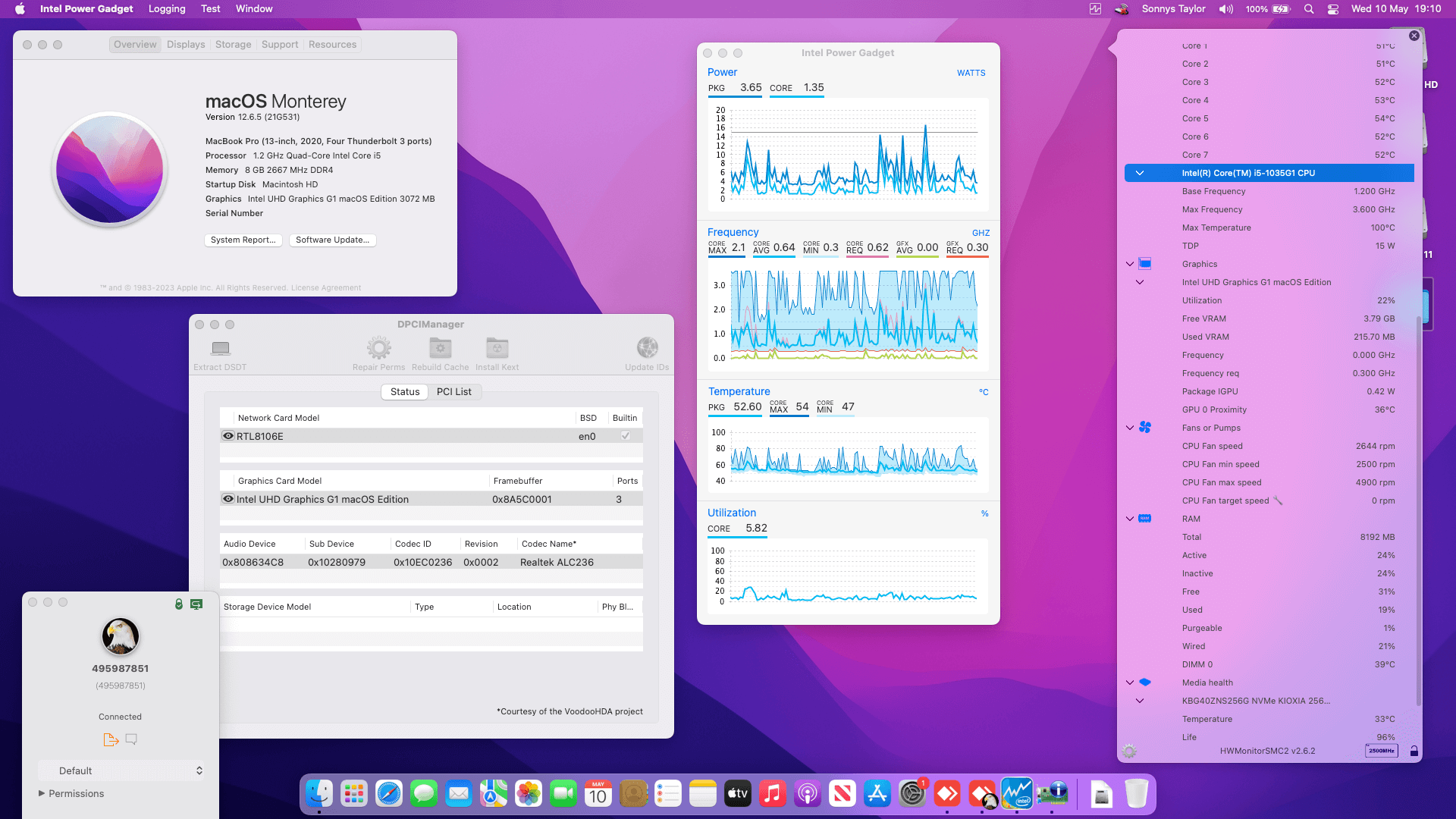Open the Default profile dropdown in AnyDesk

pos(121,770)
